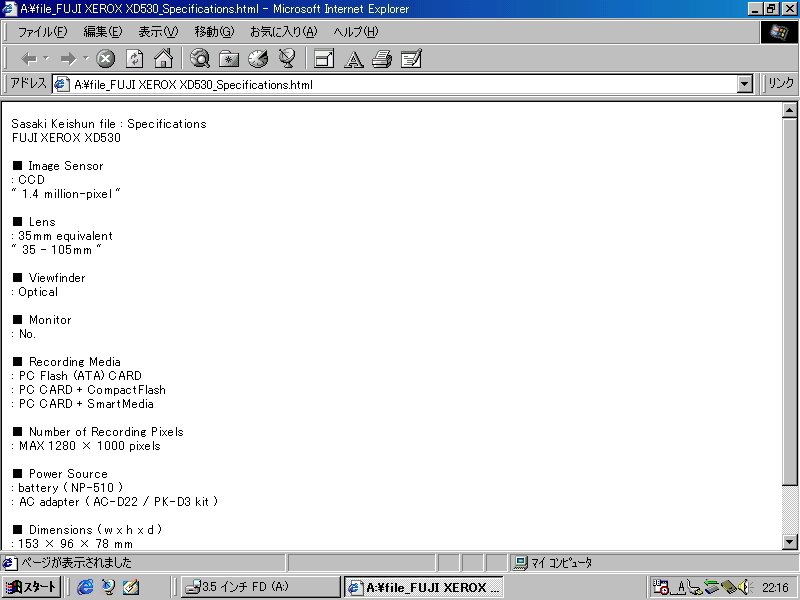Open the Search globe icon in toolbar
Screen dimensions: 800x600
(199, 59)
